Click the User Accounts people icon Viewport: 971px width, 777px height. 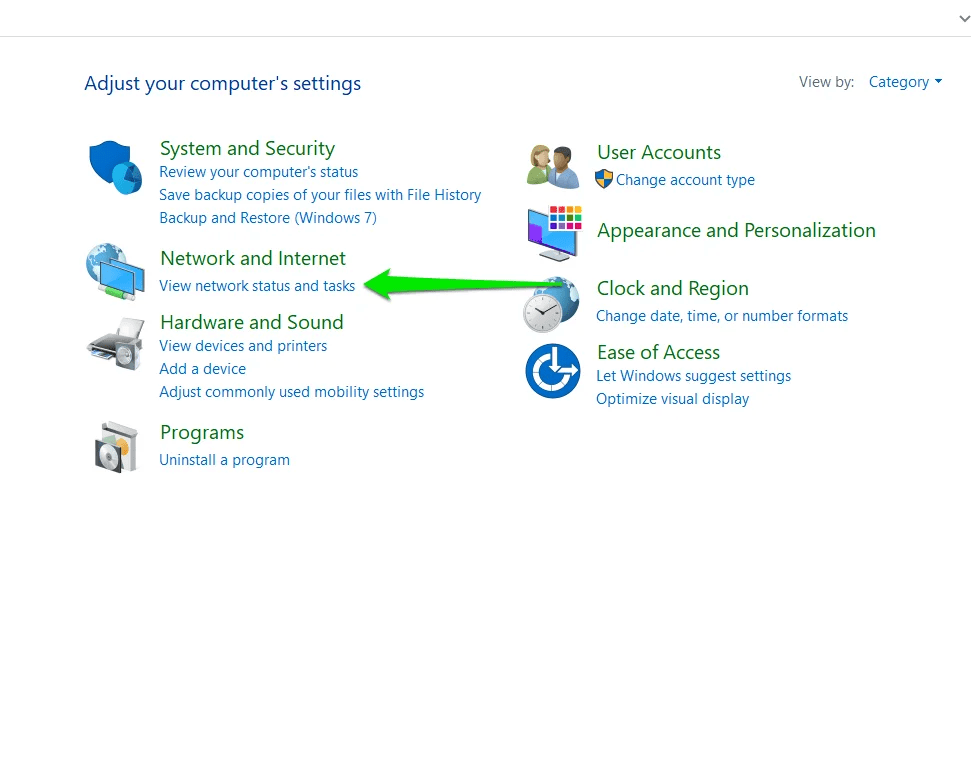[553, 166]
